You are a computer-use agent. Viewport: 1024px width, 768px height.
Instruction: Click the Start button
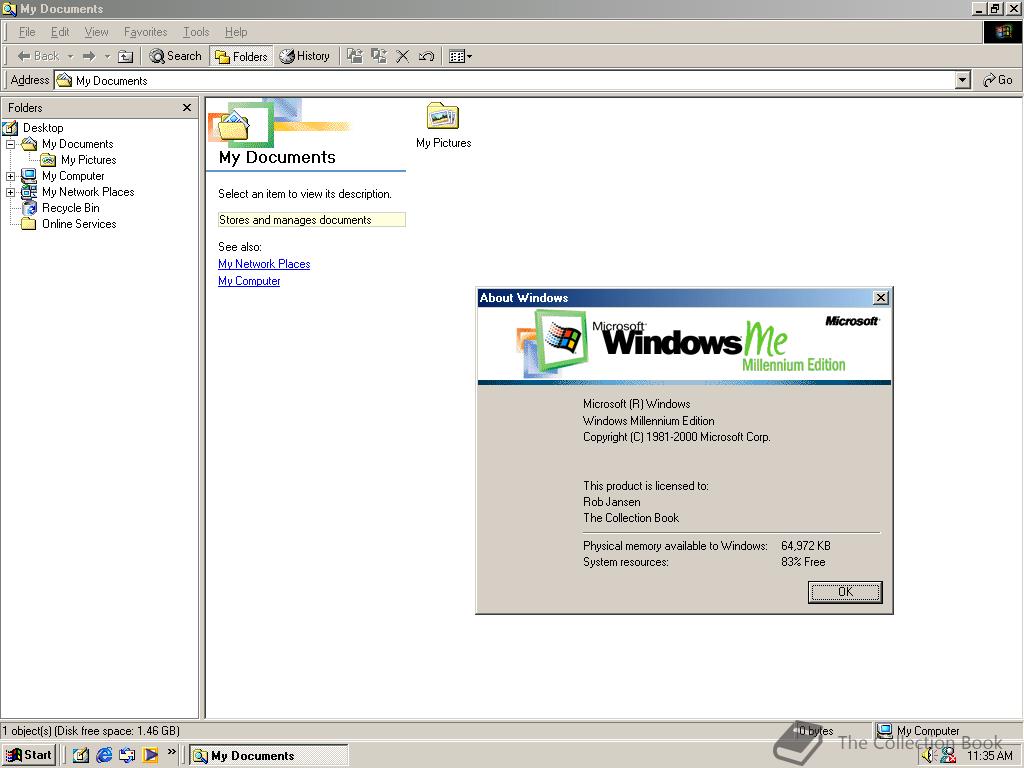[29, 755]
